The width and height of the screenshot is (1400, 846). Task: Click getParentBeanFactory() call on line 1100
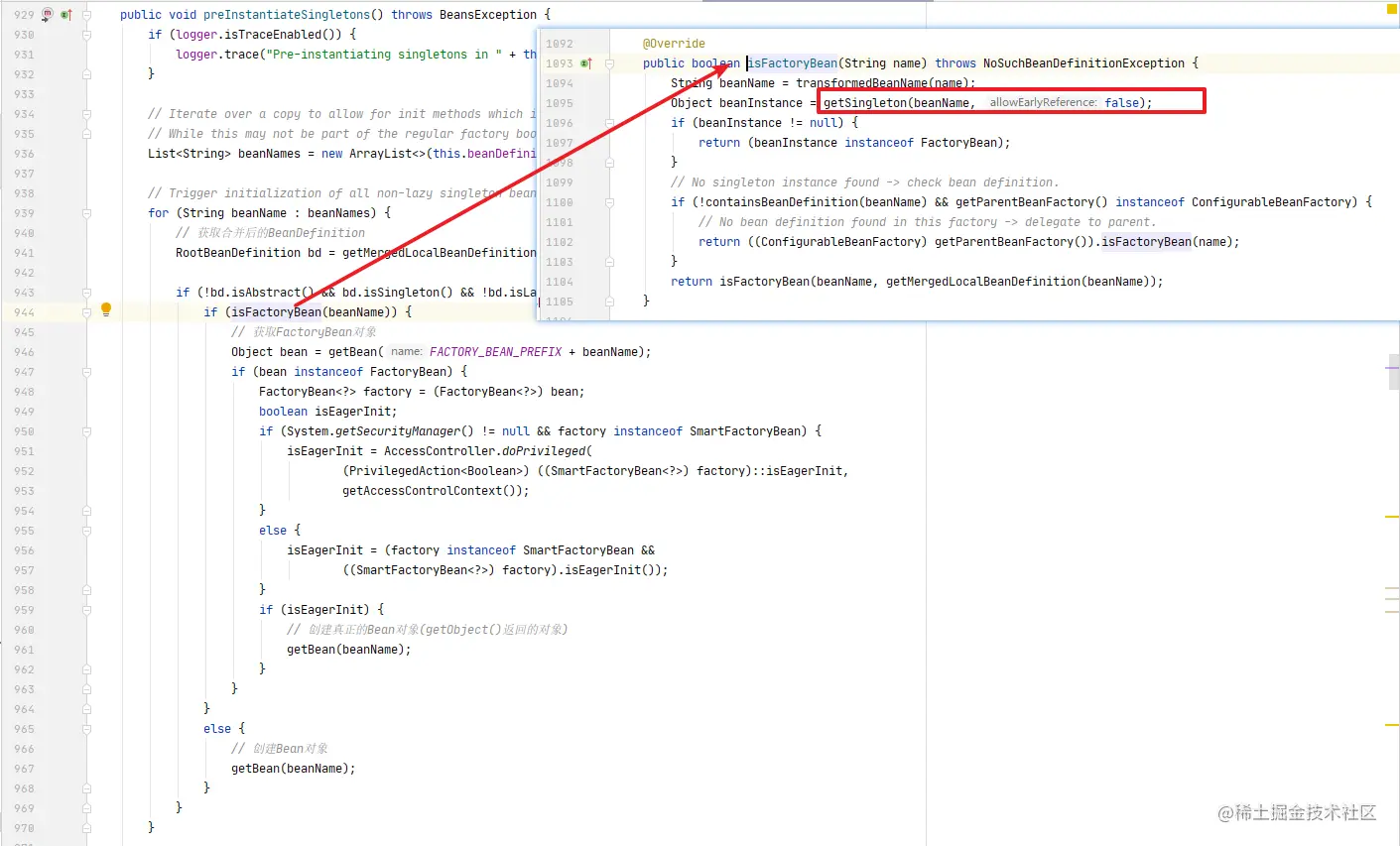click(1032, 202)
